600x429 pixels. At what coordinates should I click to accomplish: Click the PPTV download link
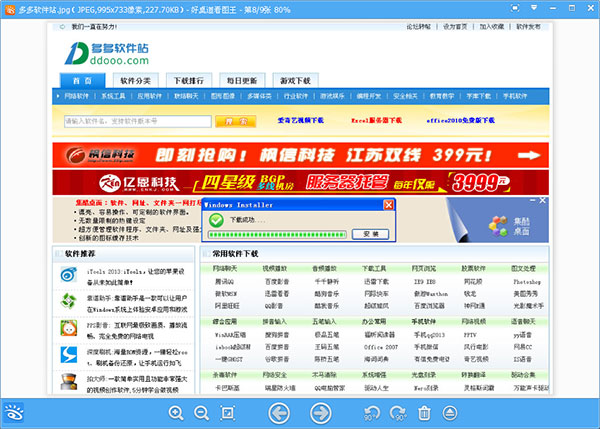pyautogui.click(x=470, y=335)
